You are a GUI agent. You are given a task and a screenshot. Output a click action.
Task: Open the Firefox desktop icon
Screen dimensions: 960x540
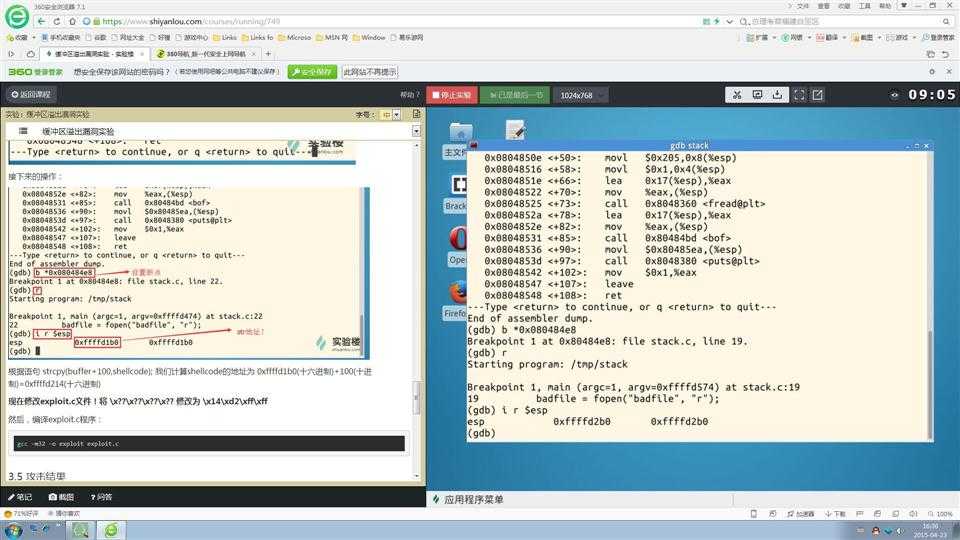[x=456, y=300]
